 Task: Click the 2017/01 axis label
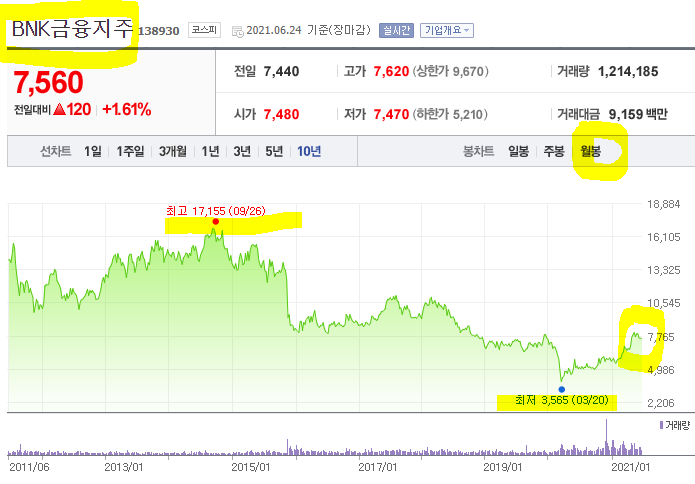(377, 467)
